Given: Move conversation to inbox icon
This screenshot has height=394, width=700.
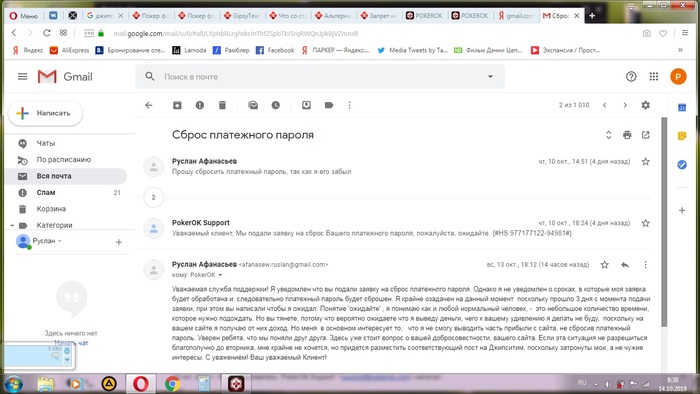Looking at the screenshot, I should tap(306, 105).
